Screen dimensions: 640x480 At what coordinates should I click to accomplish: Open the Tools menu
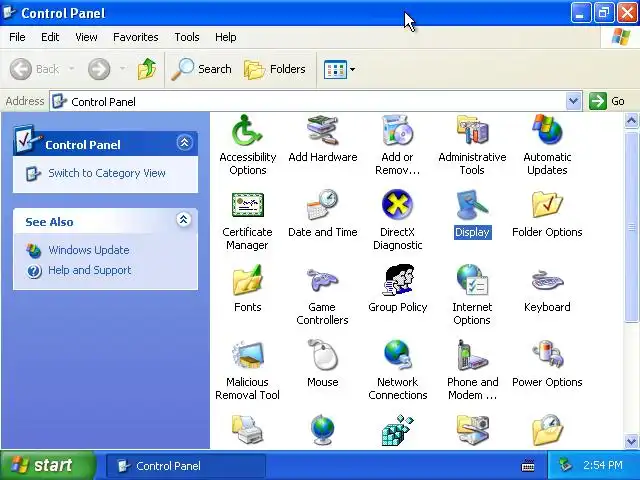click(x=187, y=37)
